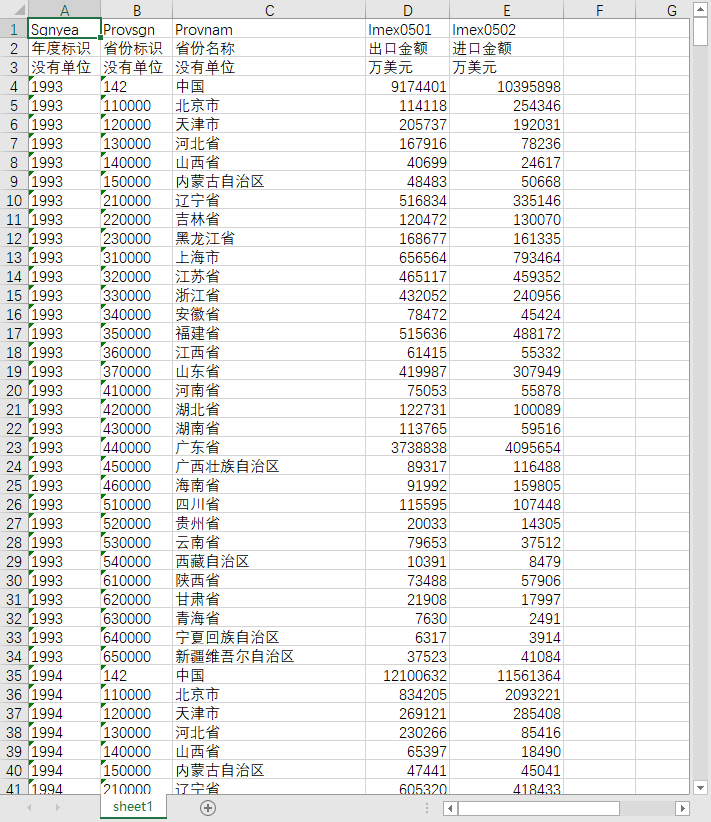This screenshot has height=822, width=711.
Task: Select export value 9174401
Action: [407, 86]
